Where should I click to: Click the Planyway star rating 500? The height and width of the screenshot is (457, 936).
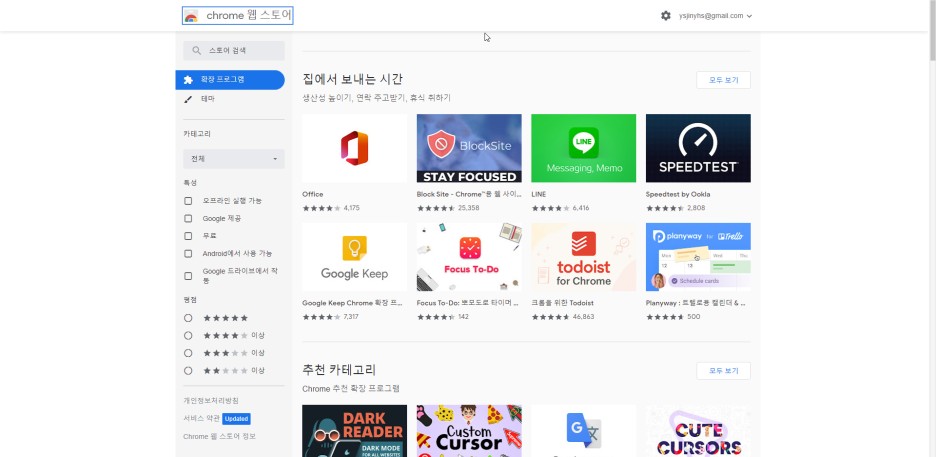click(x=673, y=317)
